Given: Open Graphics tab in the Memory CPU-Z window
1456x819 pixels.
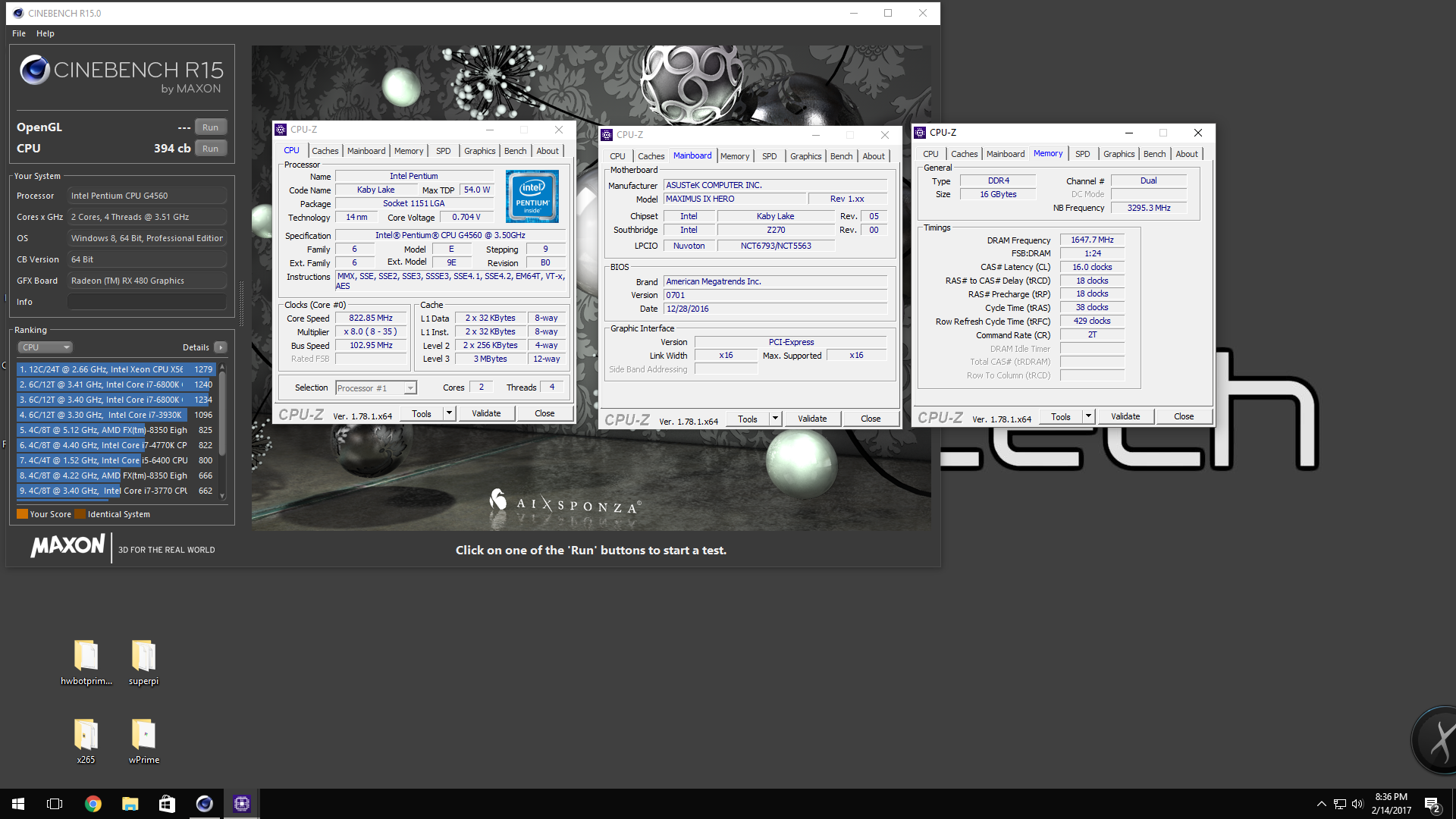Looking at the screenshot, I should (1119, 154).
